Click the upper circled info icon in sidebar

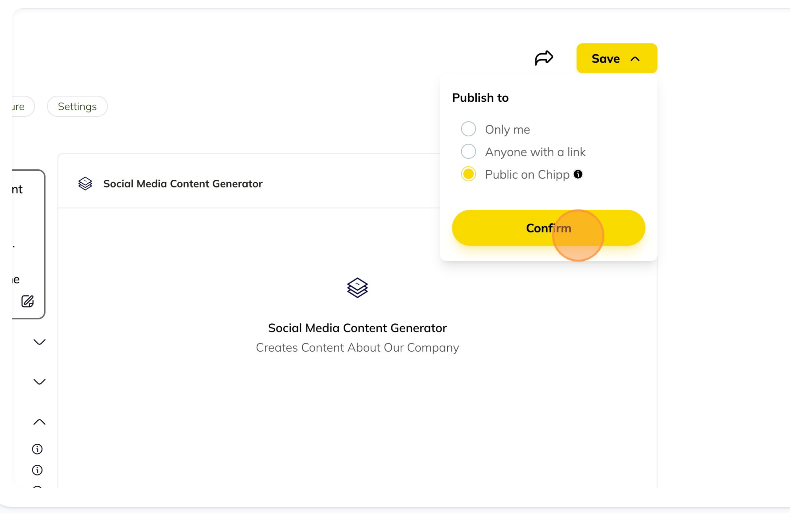click(x=37, y=449)
